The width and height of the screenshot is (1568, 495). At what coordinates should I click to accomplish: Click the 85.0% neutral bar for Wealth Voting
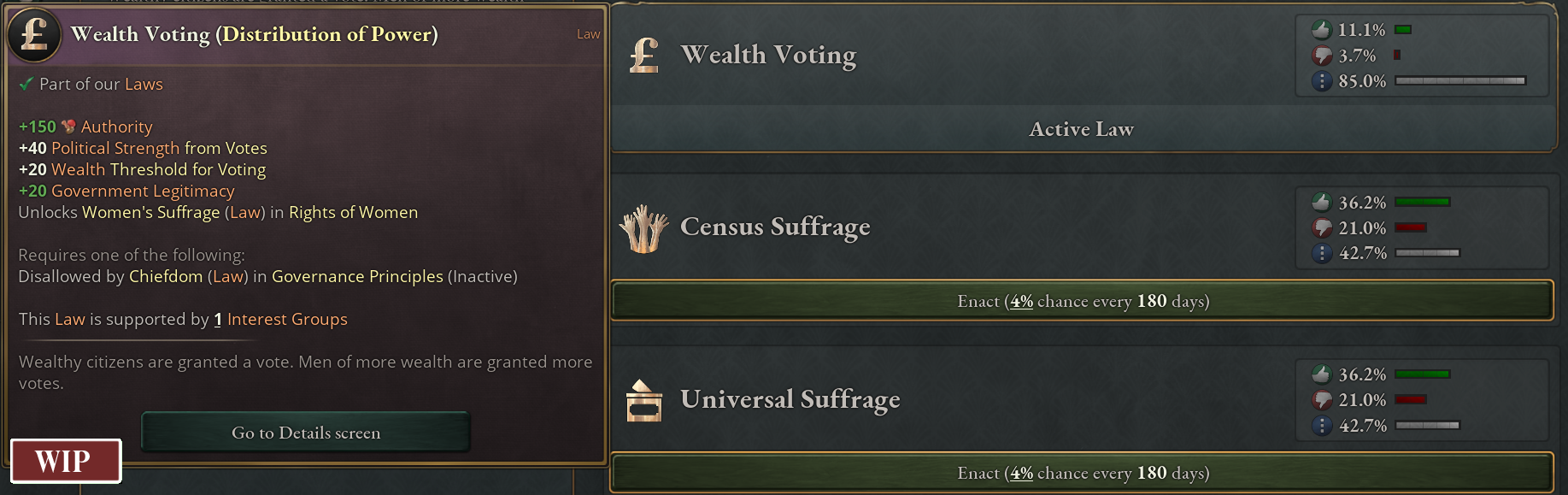point(1460,81)
